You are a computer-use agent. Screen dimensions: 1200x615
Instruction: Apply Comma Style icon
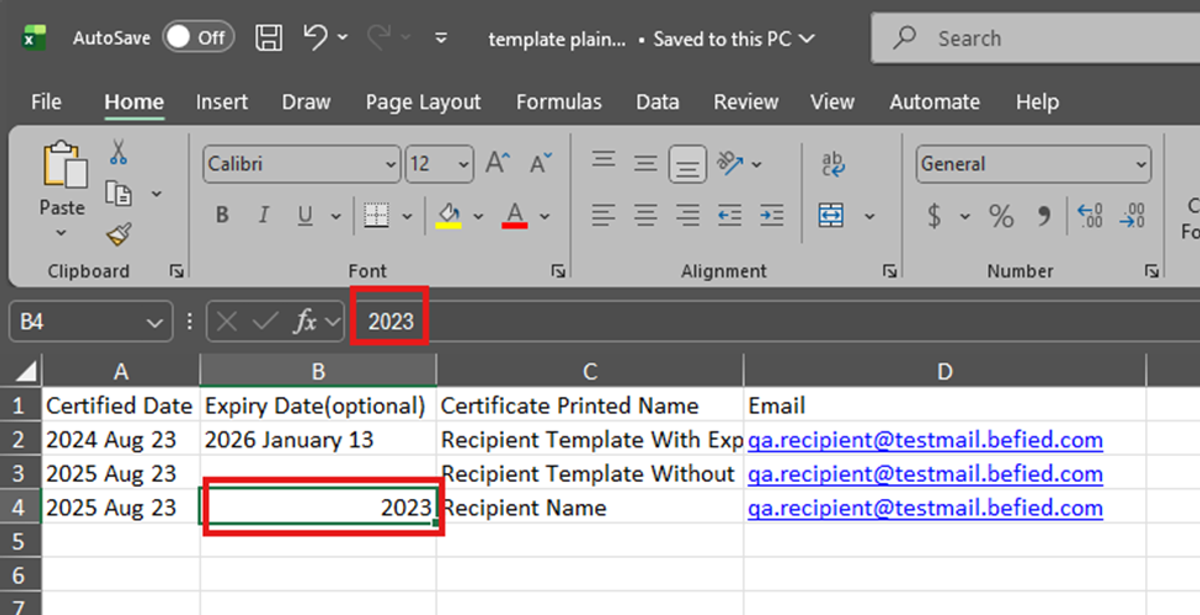click(1045, 215)
